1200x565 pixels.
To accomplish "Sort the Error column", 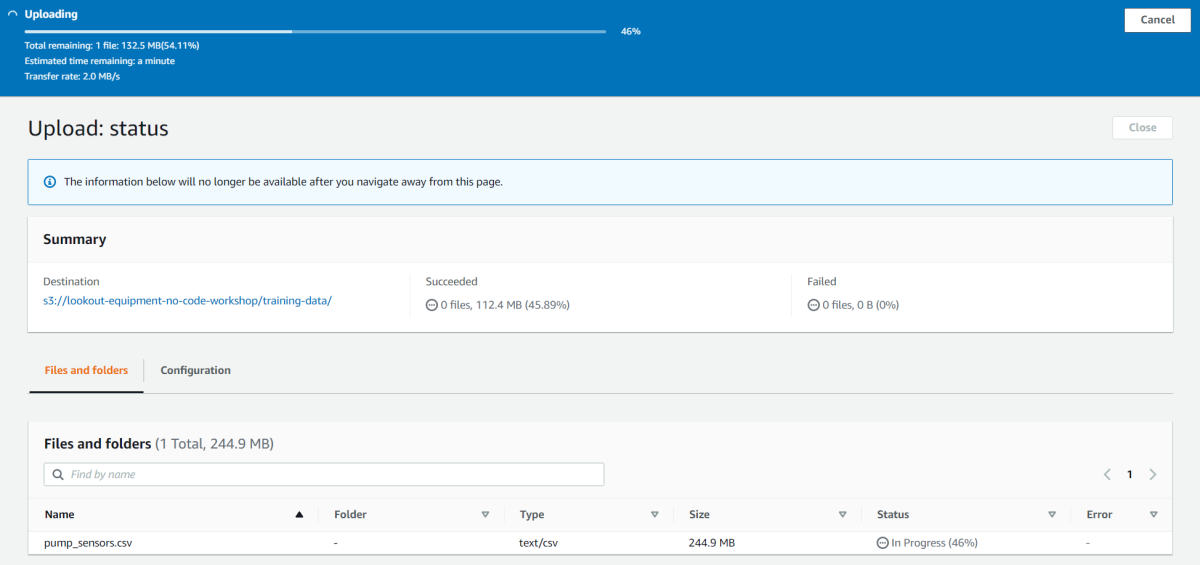I will (x=1154, y=515).
